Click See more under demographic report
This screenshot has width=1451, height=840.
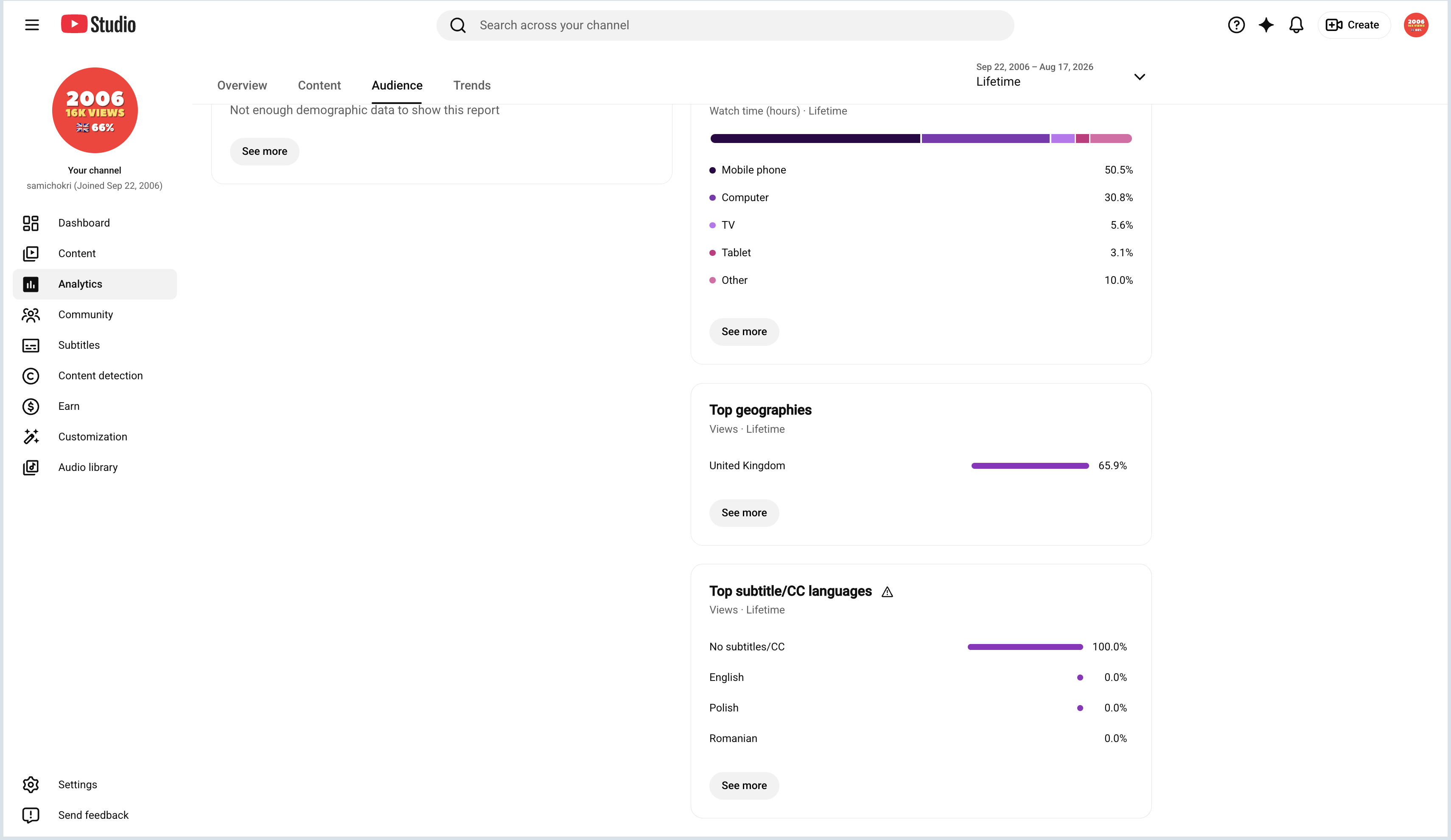264,151
